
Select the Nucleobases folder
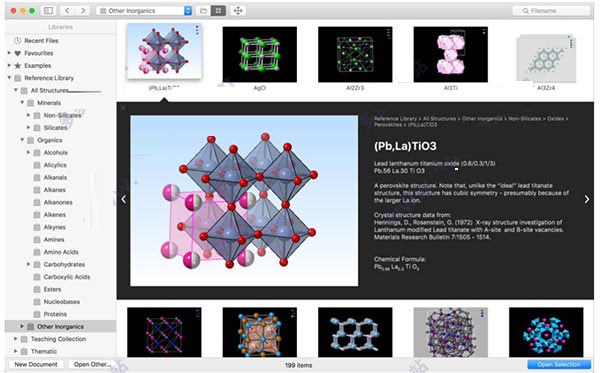tap(57, 302)
